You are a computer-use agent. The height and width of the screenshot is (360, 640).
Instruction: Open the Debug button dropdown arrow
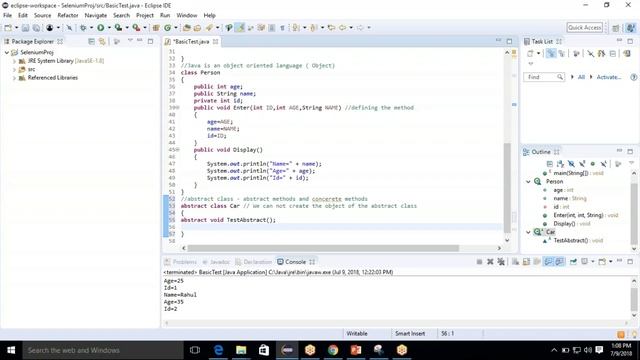(x=91, y=28)
